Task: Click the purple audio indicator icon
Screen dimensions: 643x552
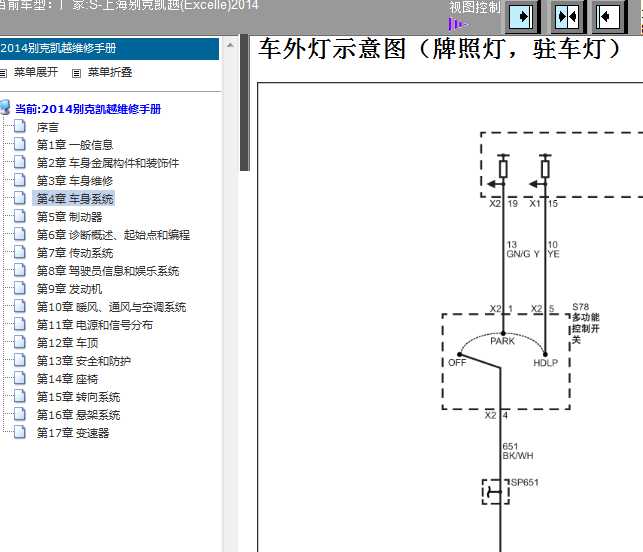Action: point(457,24)
